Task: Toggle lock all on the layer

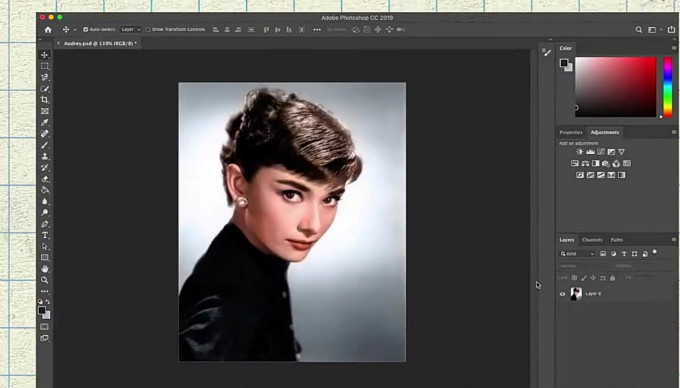Action: 612,278
